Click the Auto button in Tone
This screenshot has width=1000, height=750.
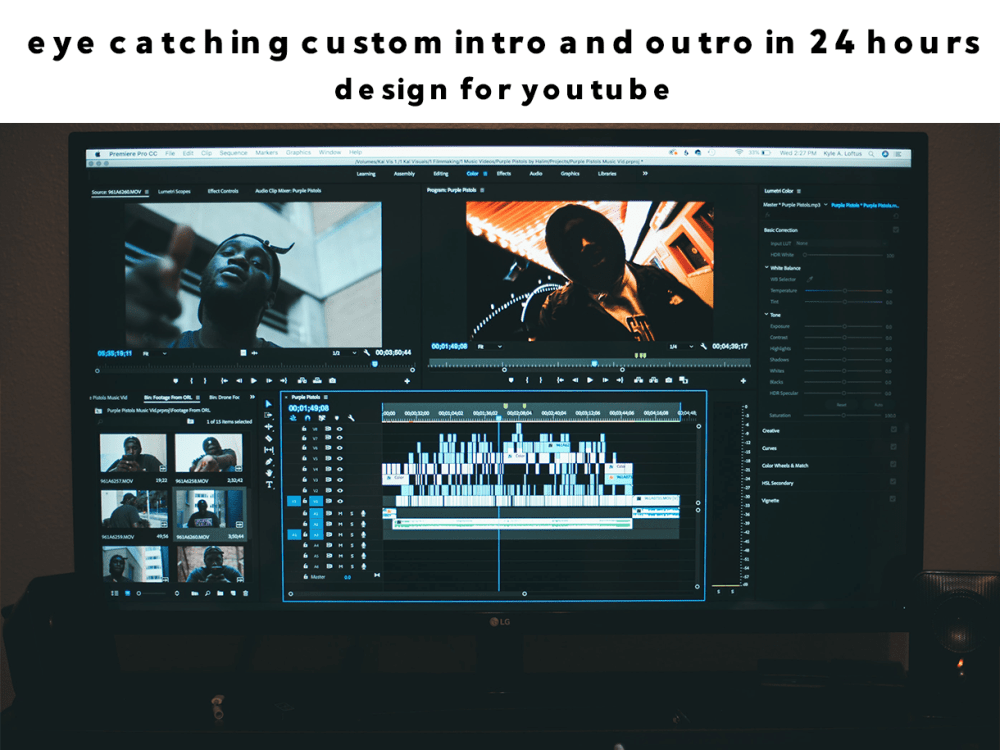point(878,405)
